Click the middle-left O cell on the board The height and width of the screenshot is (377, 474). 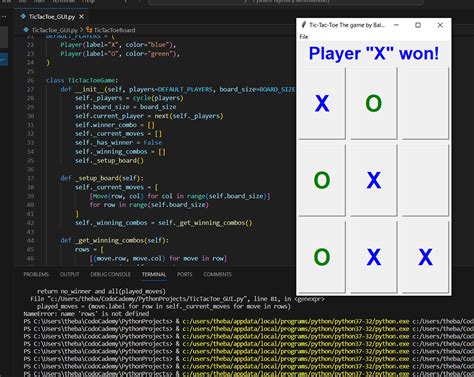click(x=322, y=180)
